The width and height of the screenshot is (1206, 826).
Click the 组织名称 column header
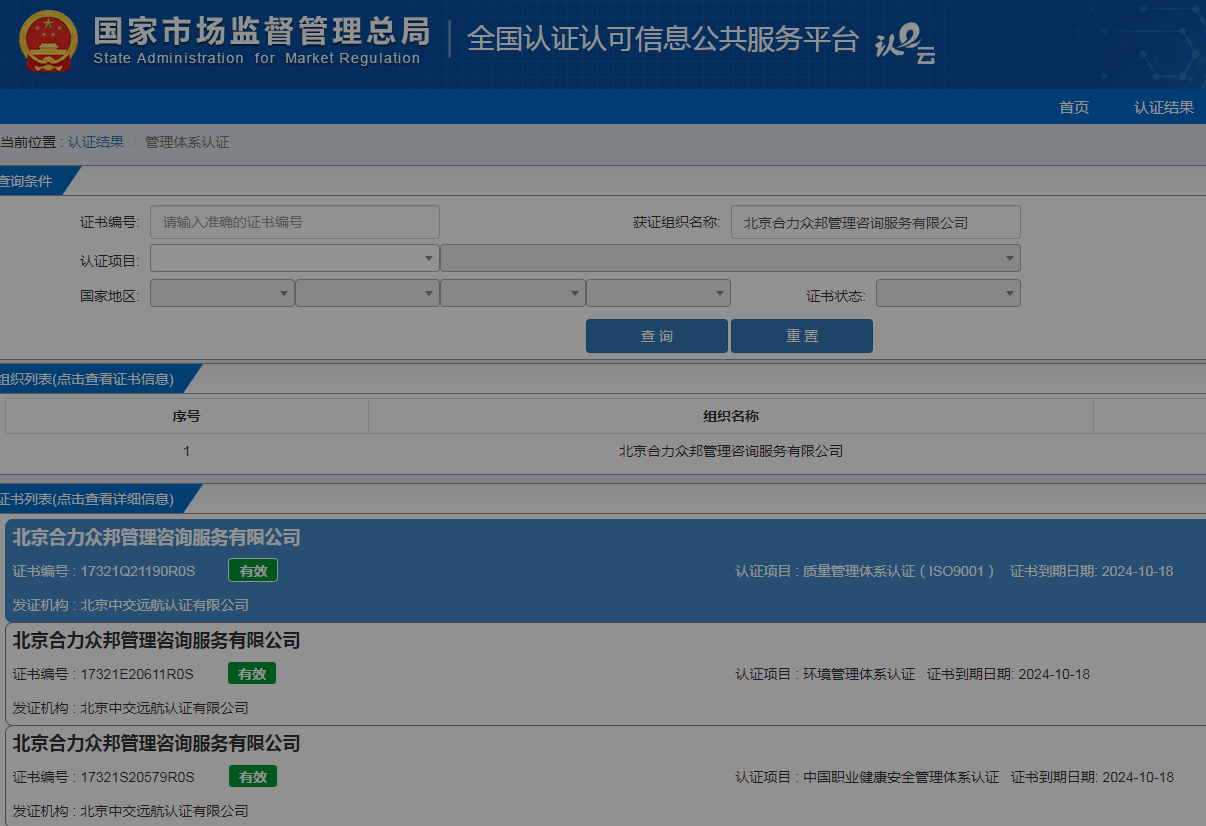731,416
